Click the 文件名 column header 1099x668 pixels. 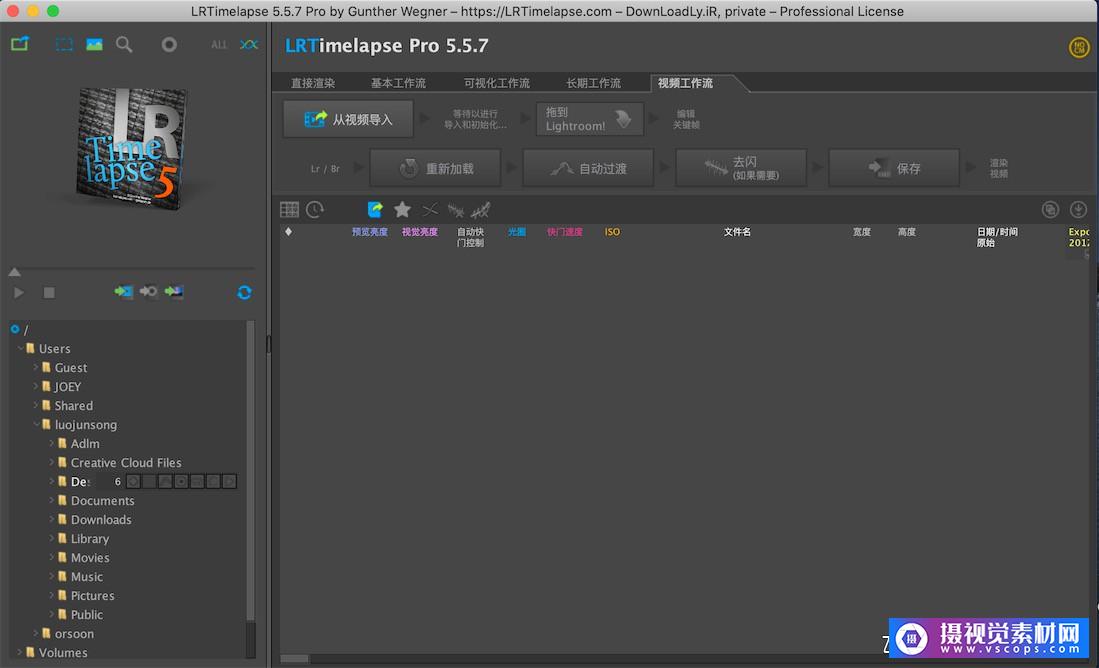(737, 232)
